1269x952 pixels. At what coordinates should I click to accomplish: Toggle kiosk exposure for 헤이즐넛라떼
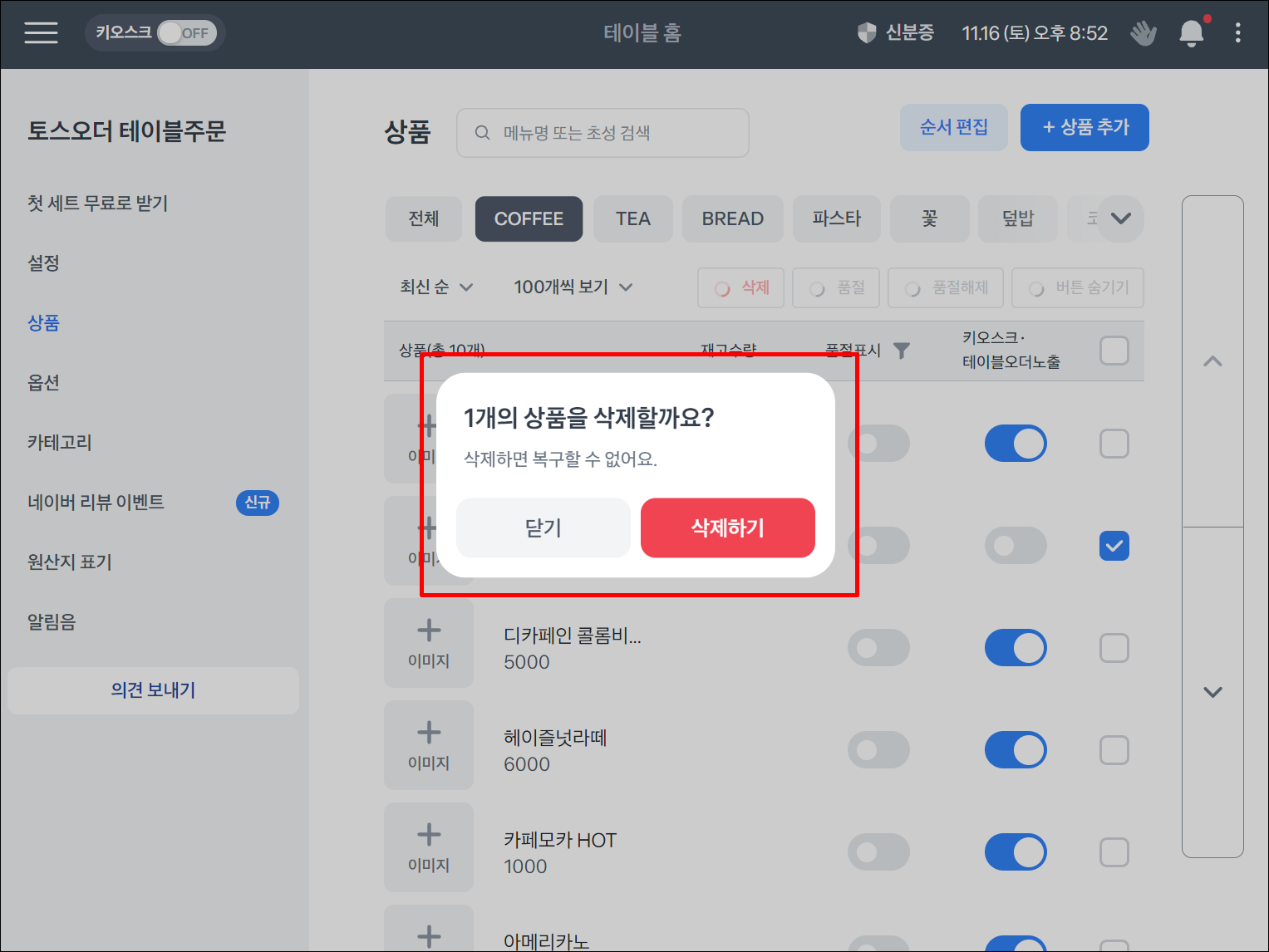pos(1015,750)
